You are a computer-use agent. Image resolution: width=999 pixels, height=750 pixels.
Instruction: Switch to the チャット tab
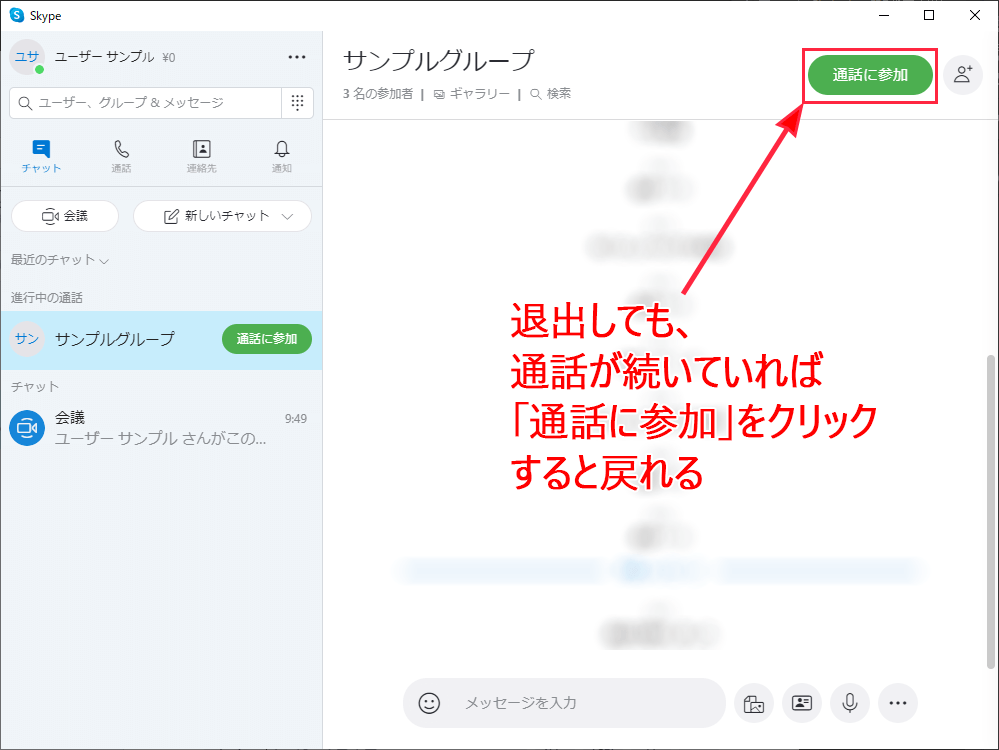pyautogui.click(x=41, y=156)
